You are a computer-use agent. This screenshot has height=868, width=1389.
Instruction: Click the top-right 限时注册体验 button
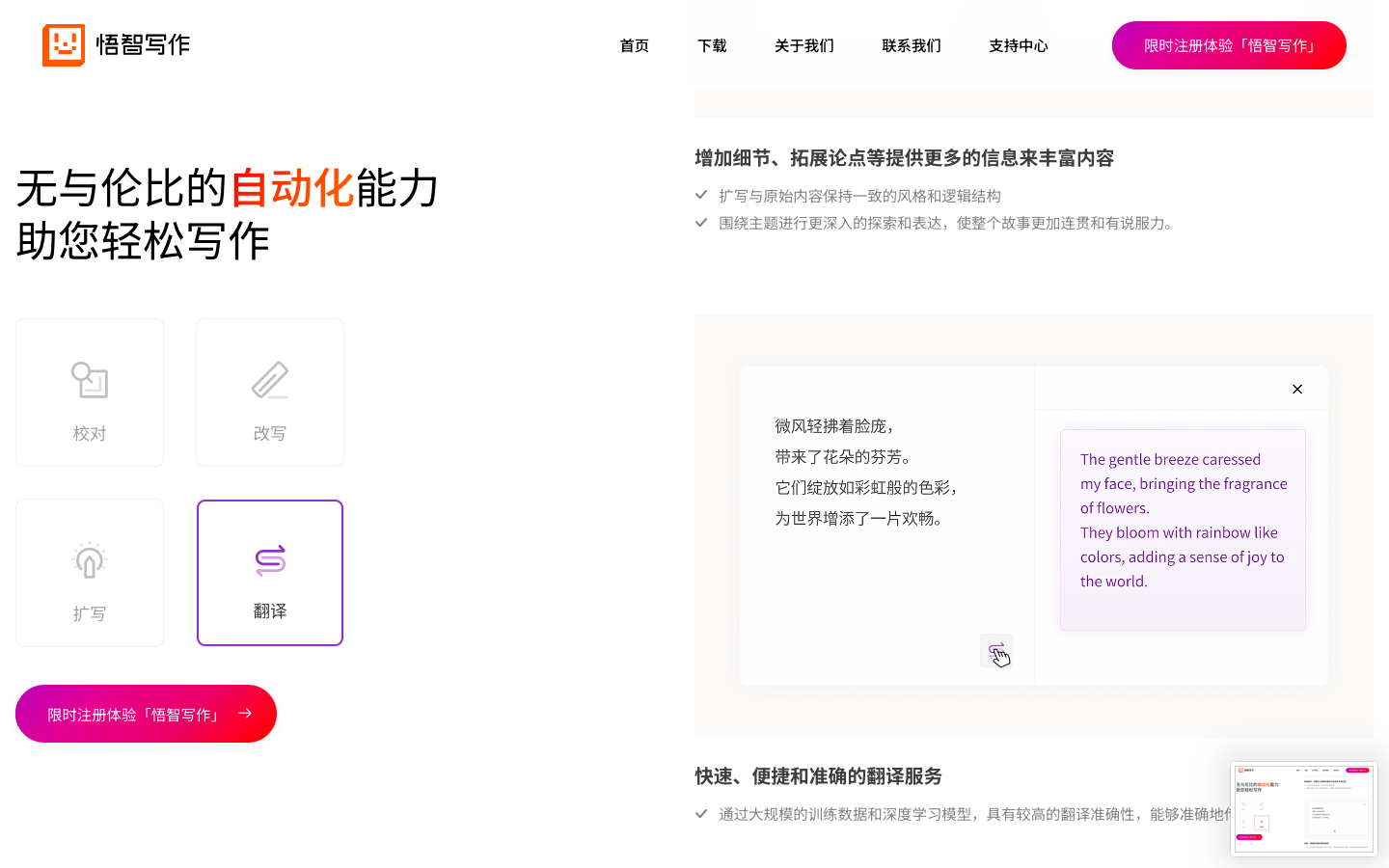click(1228, 45)
